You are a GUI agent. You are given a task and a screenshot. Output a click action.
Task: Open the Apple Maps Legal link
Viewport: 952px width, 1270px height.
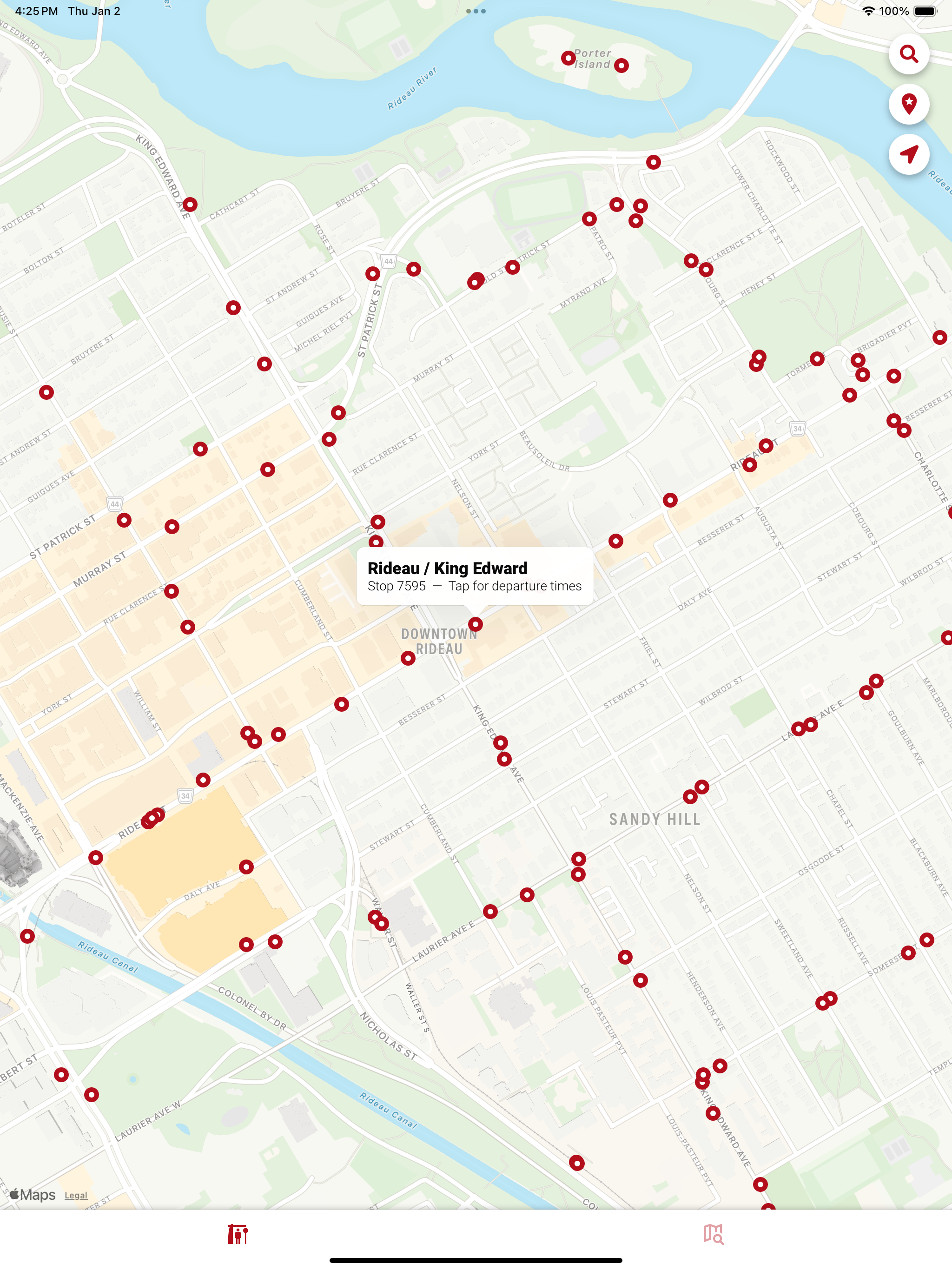click(x=76, y=1195)
